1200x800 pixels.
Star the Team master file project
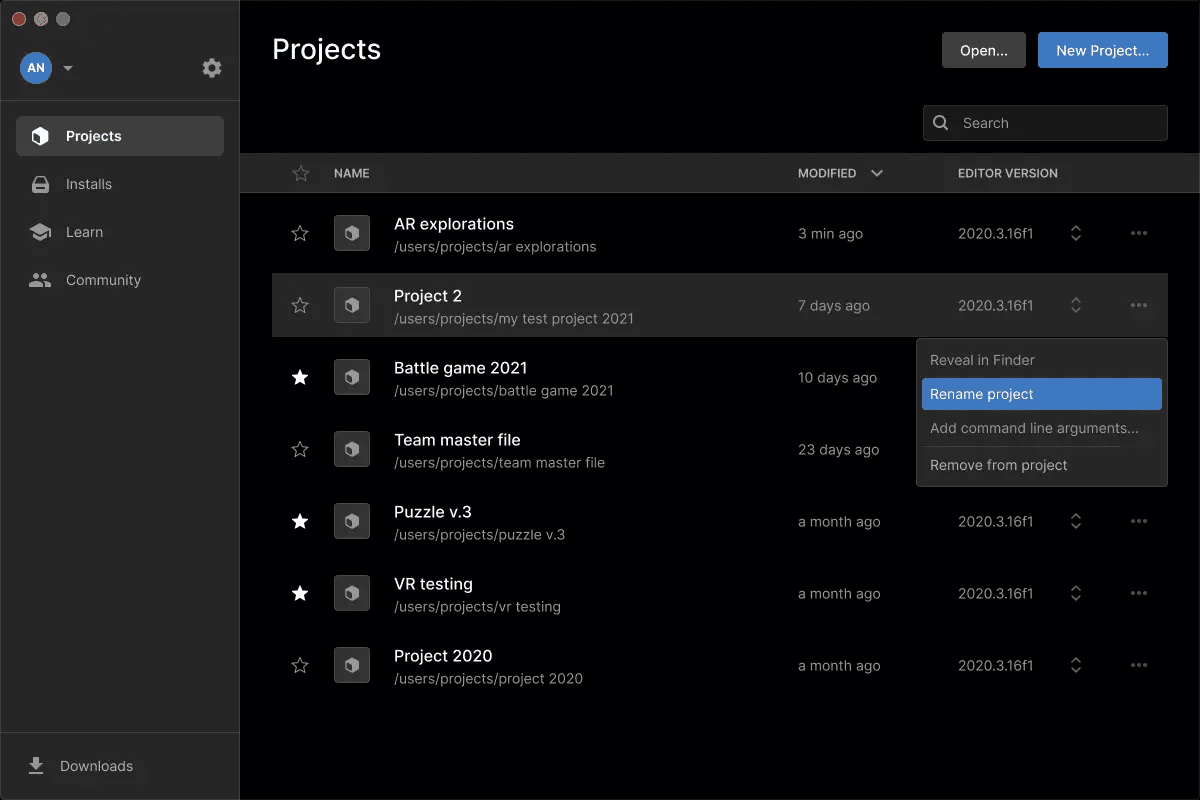[x=300, y=449]
